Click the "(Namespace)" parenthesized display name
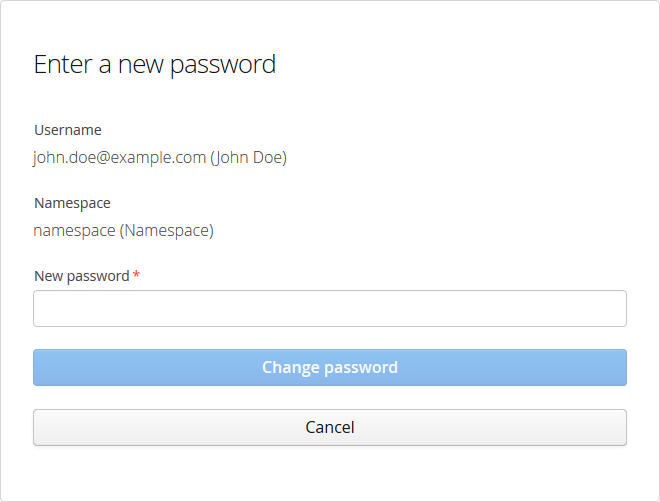660x502 pixels. (x=167, y=231)
